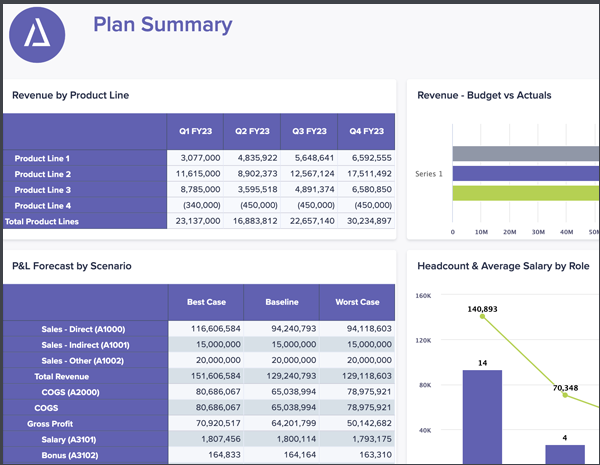Click cell value 8,785,000
This screenshot has width=600, height=465.
[200, 189]
